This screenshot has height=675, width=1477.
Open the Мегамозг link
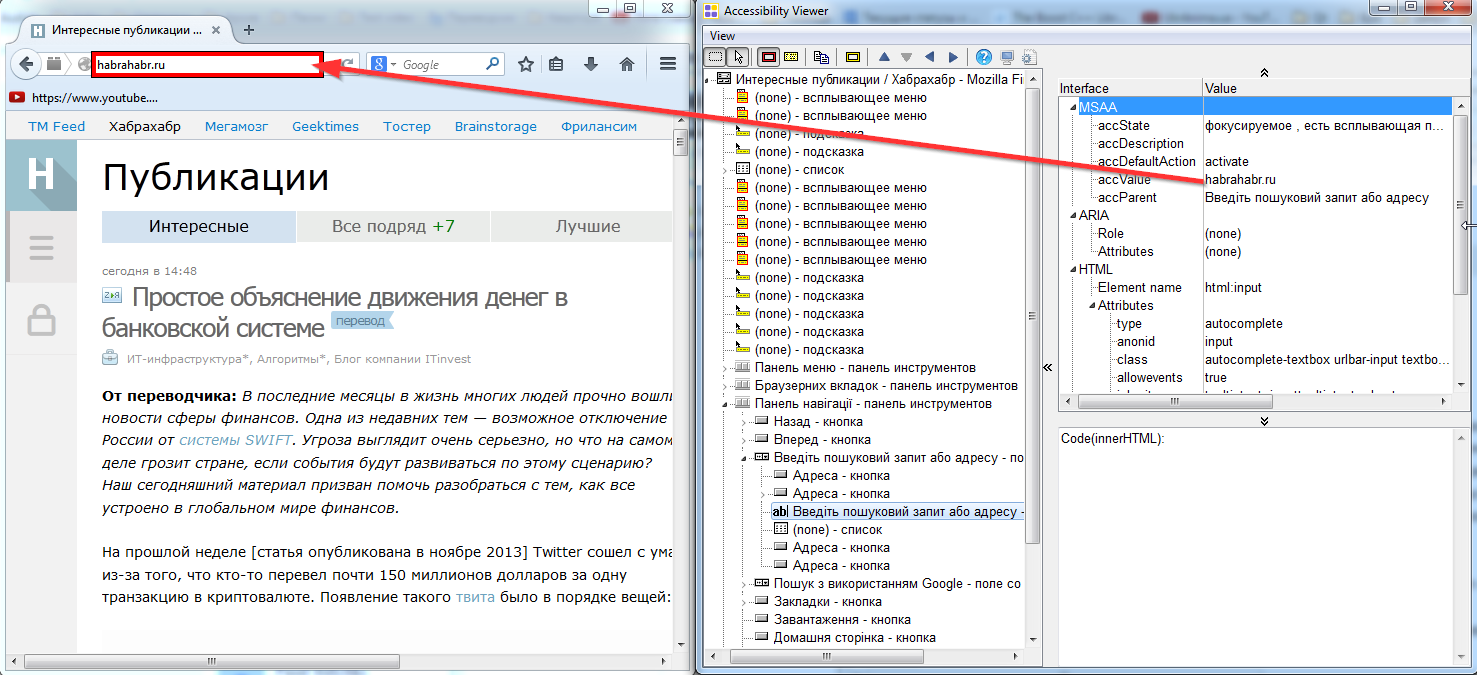237,126
